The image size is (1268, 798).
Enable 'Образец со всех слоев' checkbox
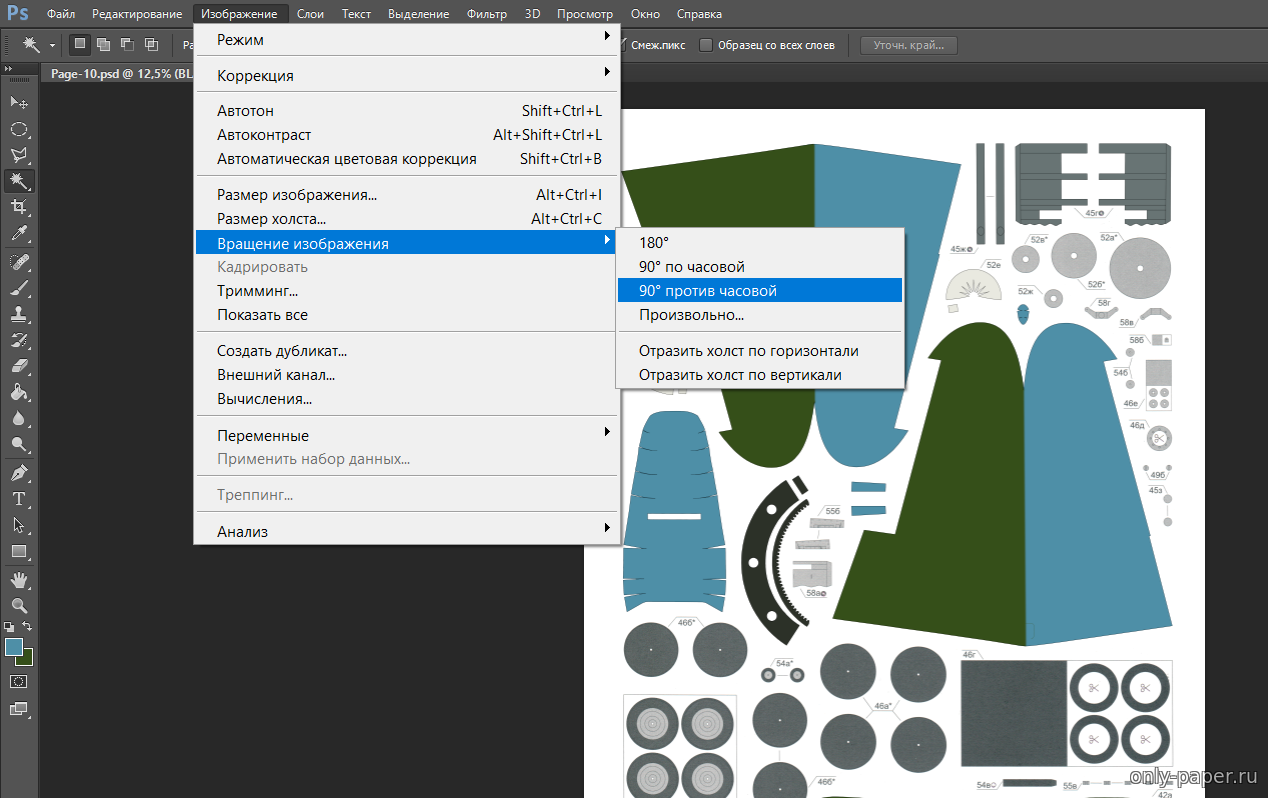(706, 45)
